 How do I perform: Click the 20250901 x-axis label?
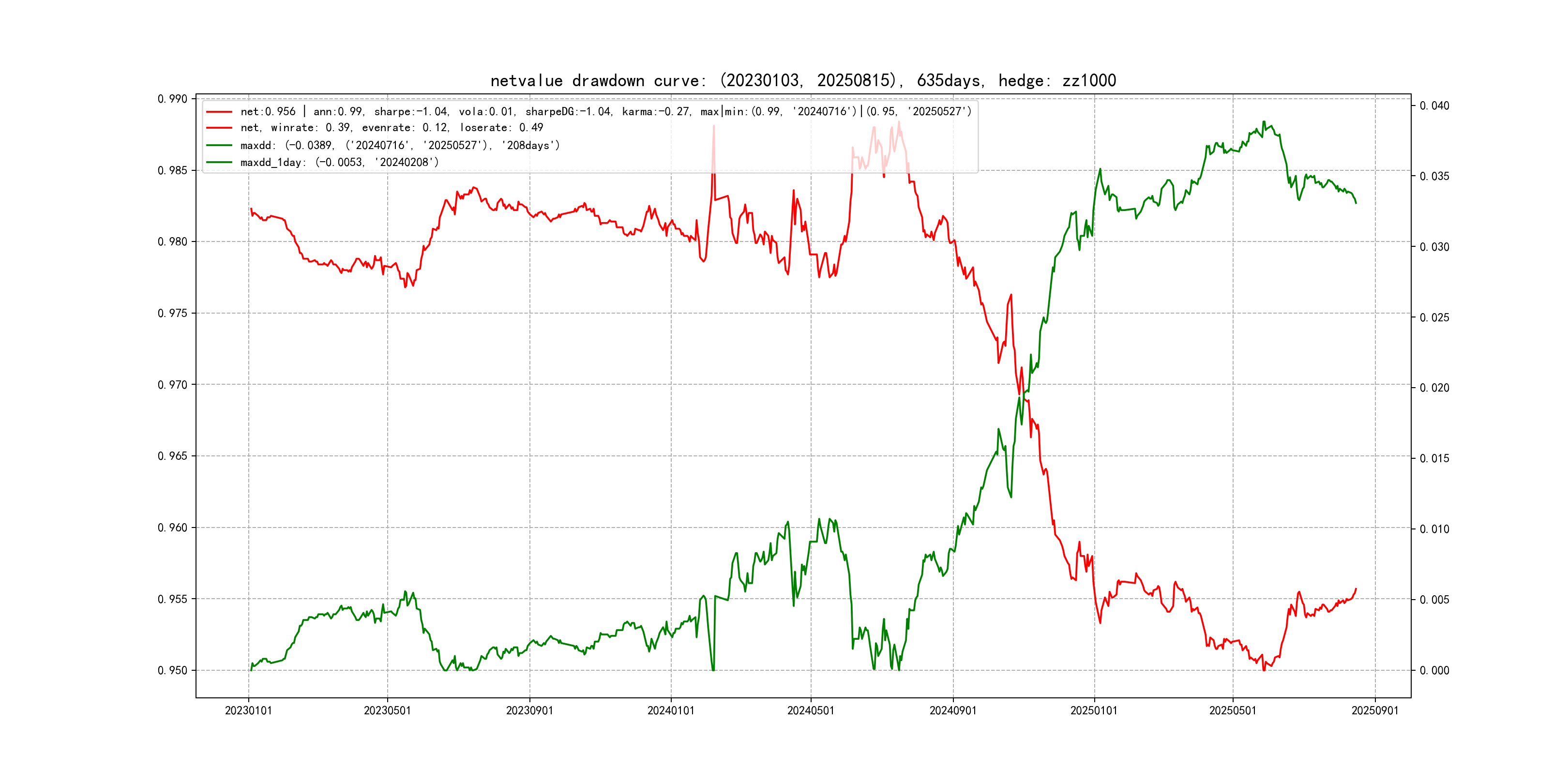pos(1375,710)
